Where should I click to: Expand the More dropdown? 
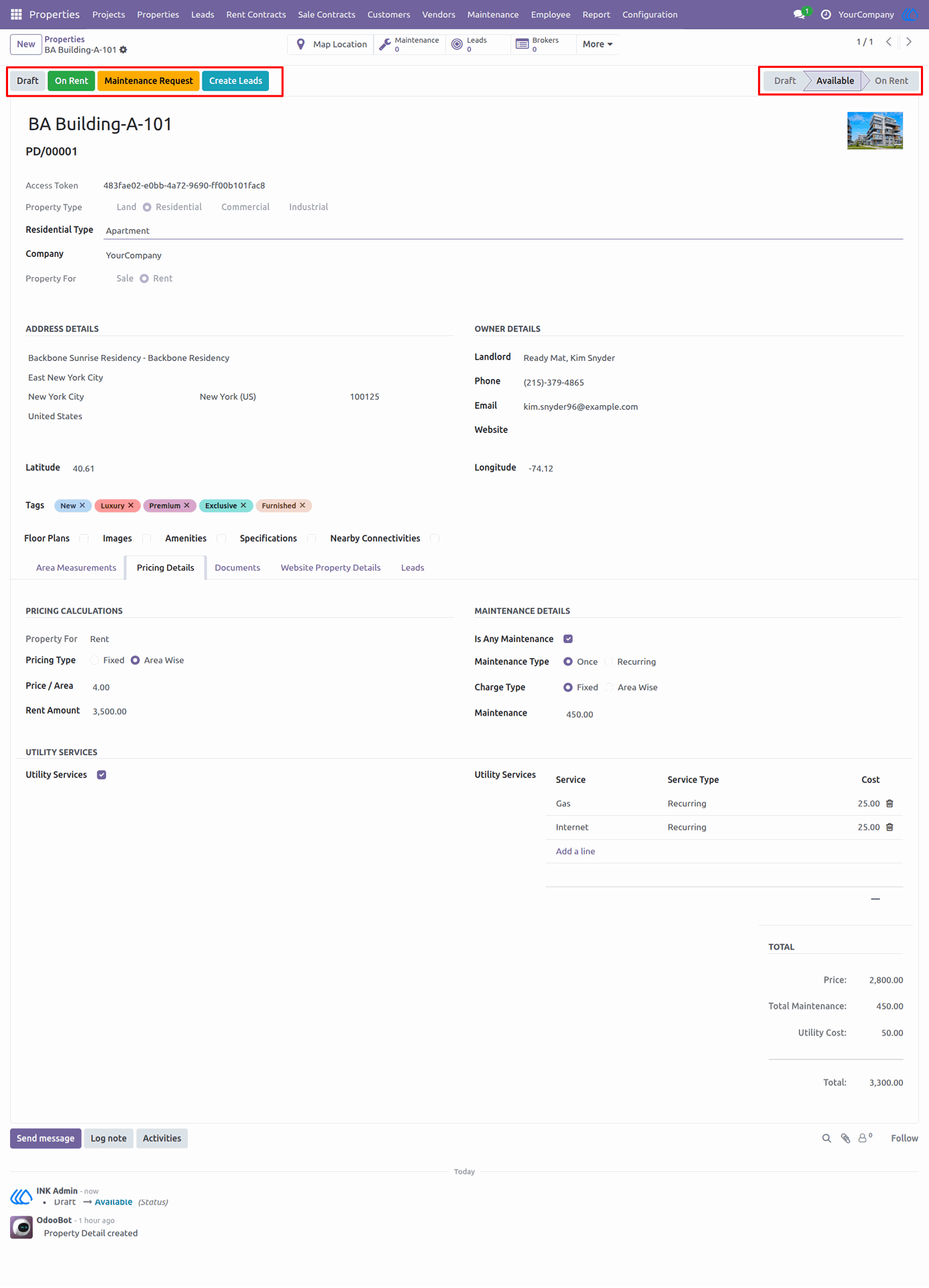coord(598,44)
